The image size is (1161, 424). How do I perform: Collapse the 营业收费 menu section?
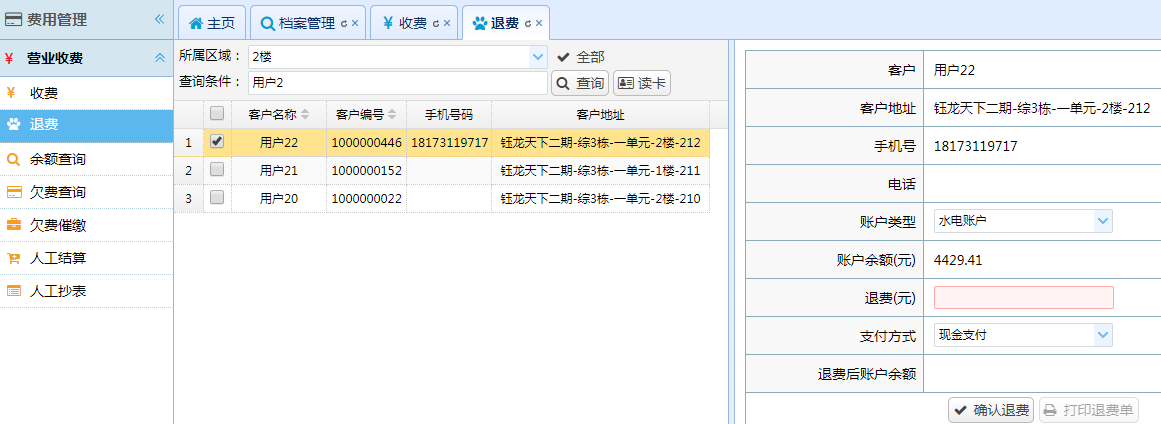[159, 58]
